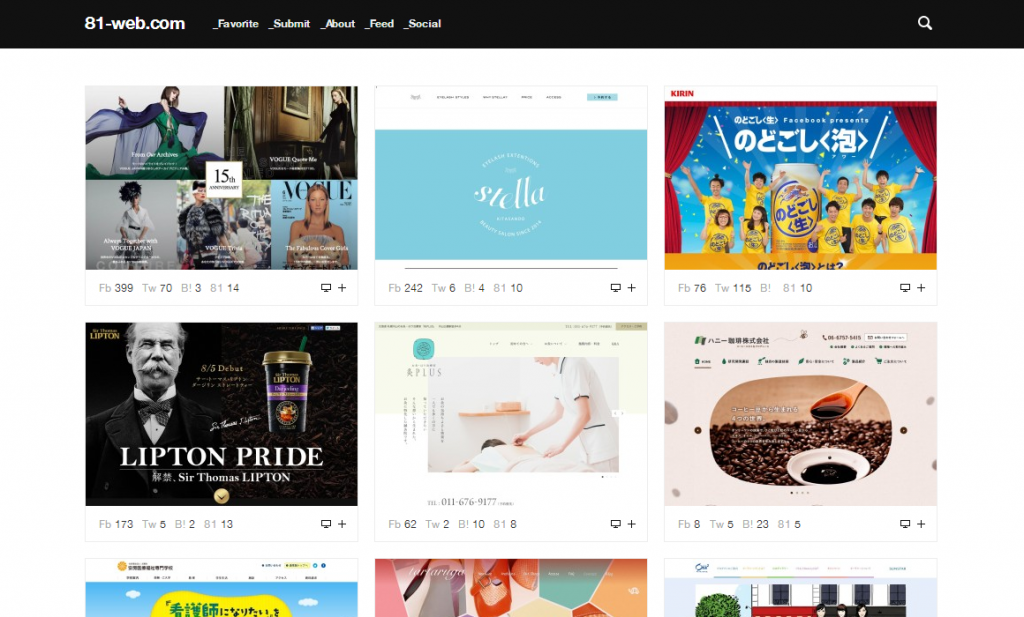Click the monitor icon on Lipton card

pyautogui.click(x=326, y=524)
